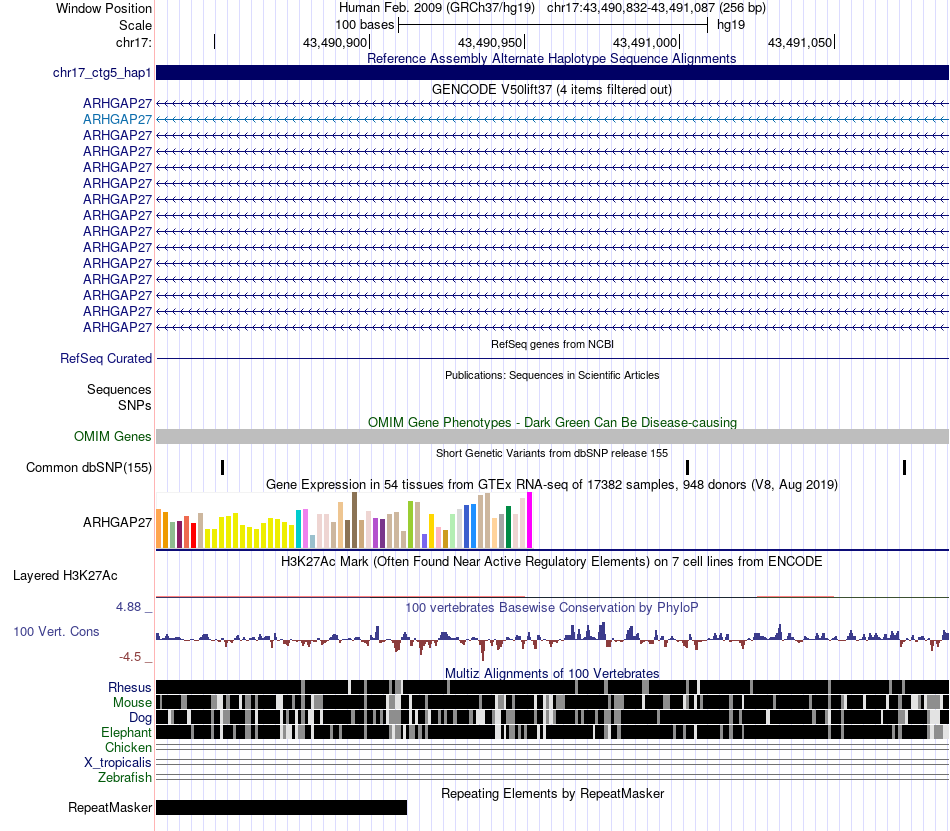This screenshot has height=831, width=950.
Task: Click the 100 Vert. Cons label
Action: [x=56, y=632]
